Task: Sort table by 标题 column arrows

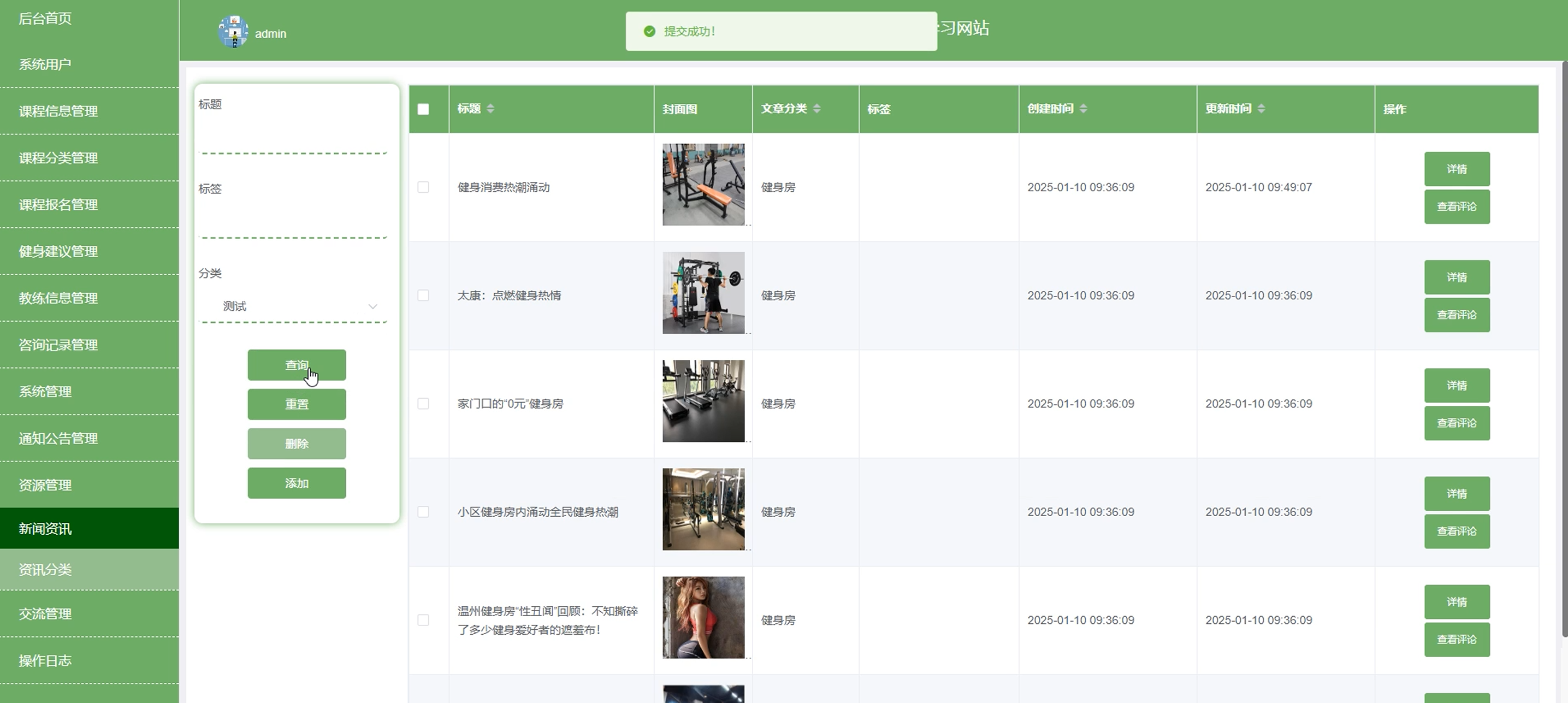Action: [x=490, y=108]
